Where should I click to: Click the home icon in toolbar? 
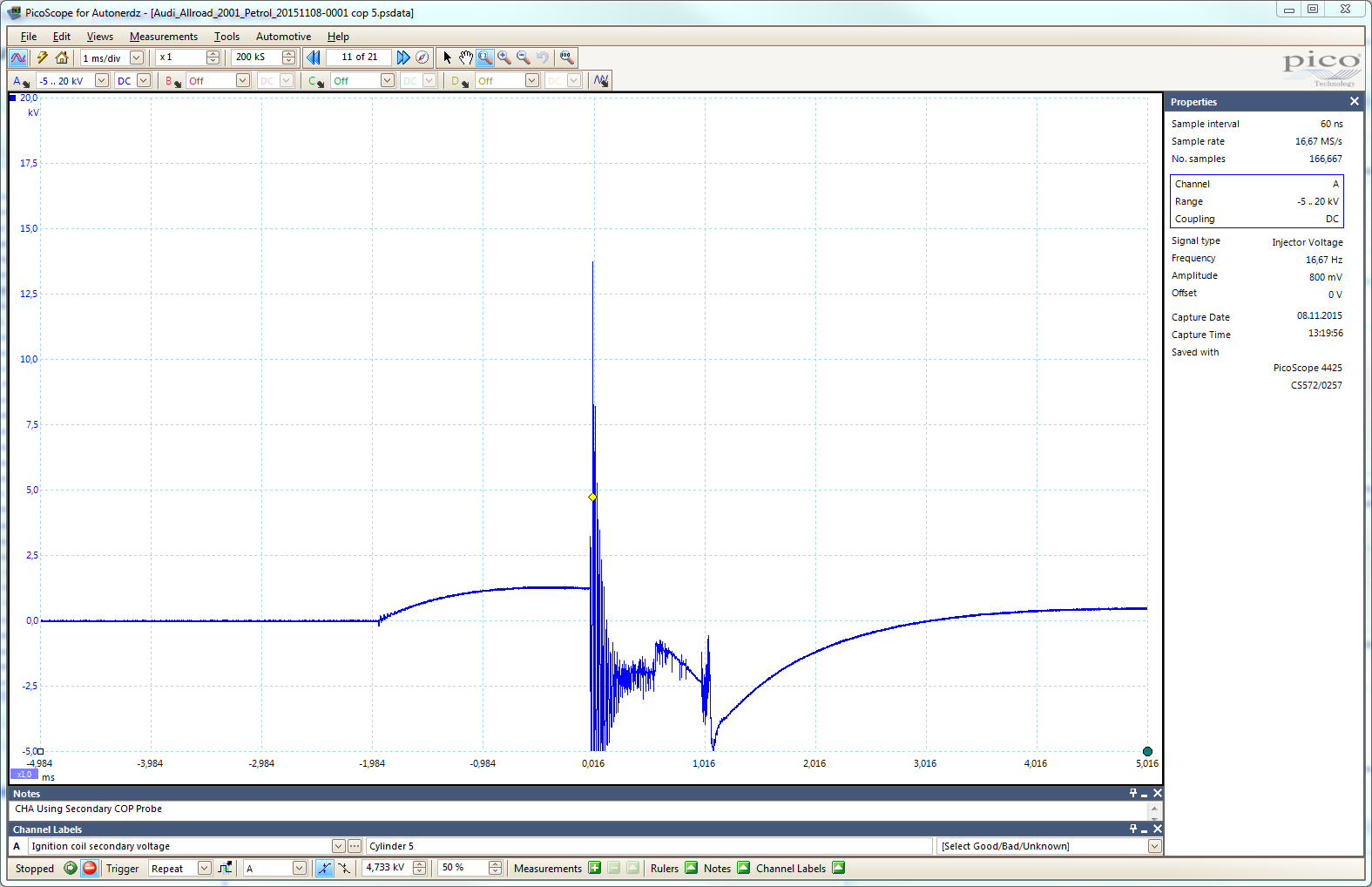click(62, 58)
